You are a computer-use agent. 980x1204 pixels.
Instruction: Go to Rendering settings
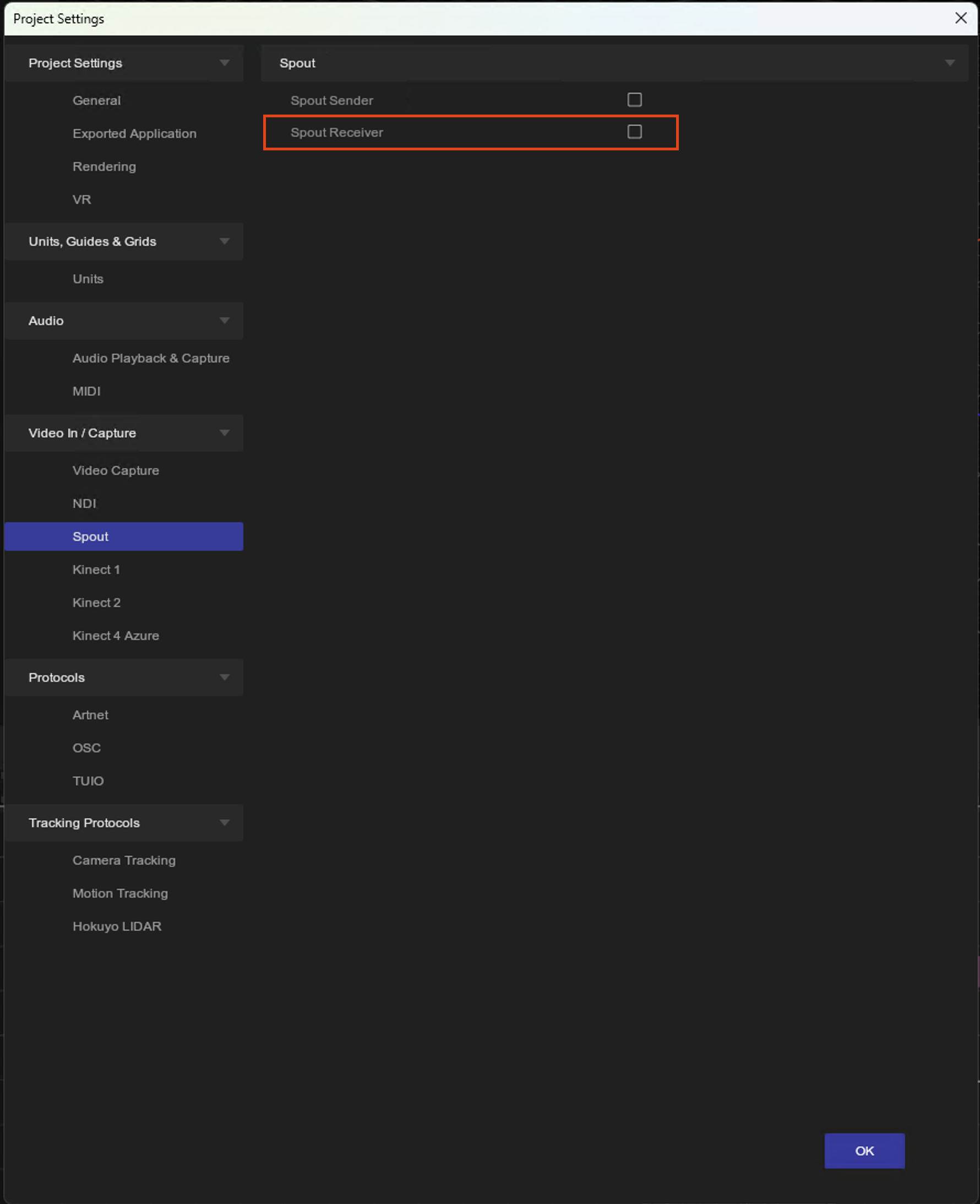click(x=105, y=166)
